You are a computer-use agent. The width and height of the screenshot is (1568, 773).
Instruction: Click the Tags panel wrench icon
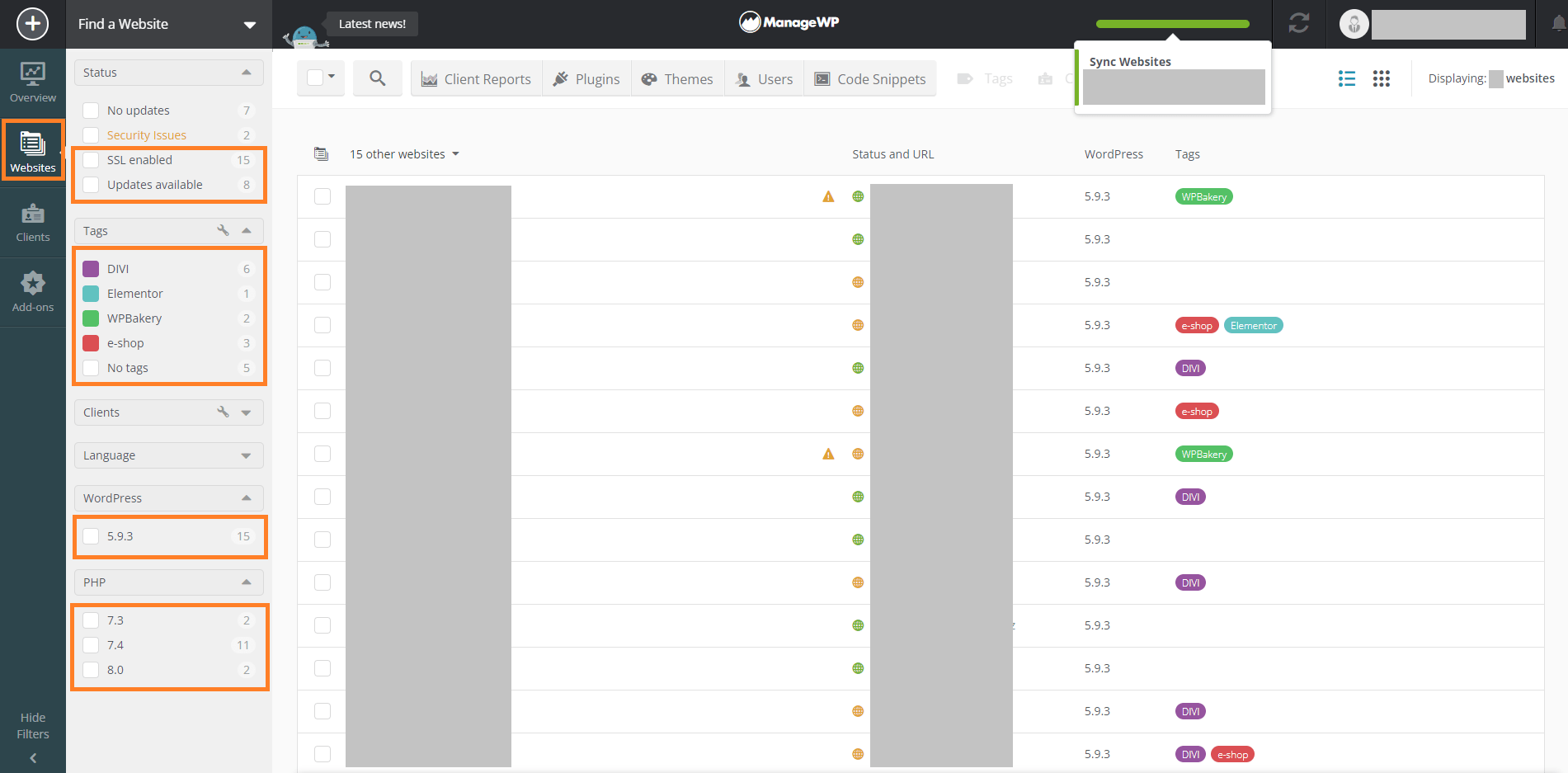click(223, 230)
